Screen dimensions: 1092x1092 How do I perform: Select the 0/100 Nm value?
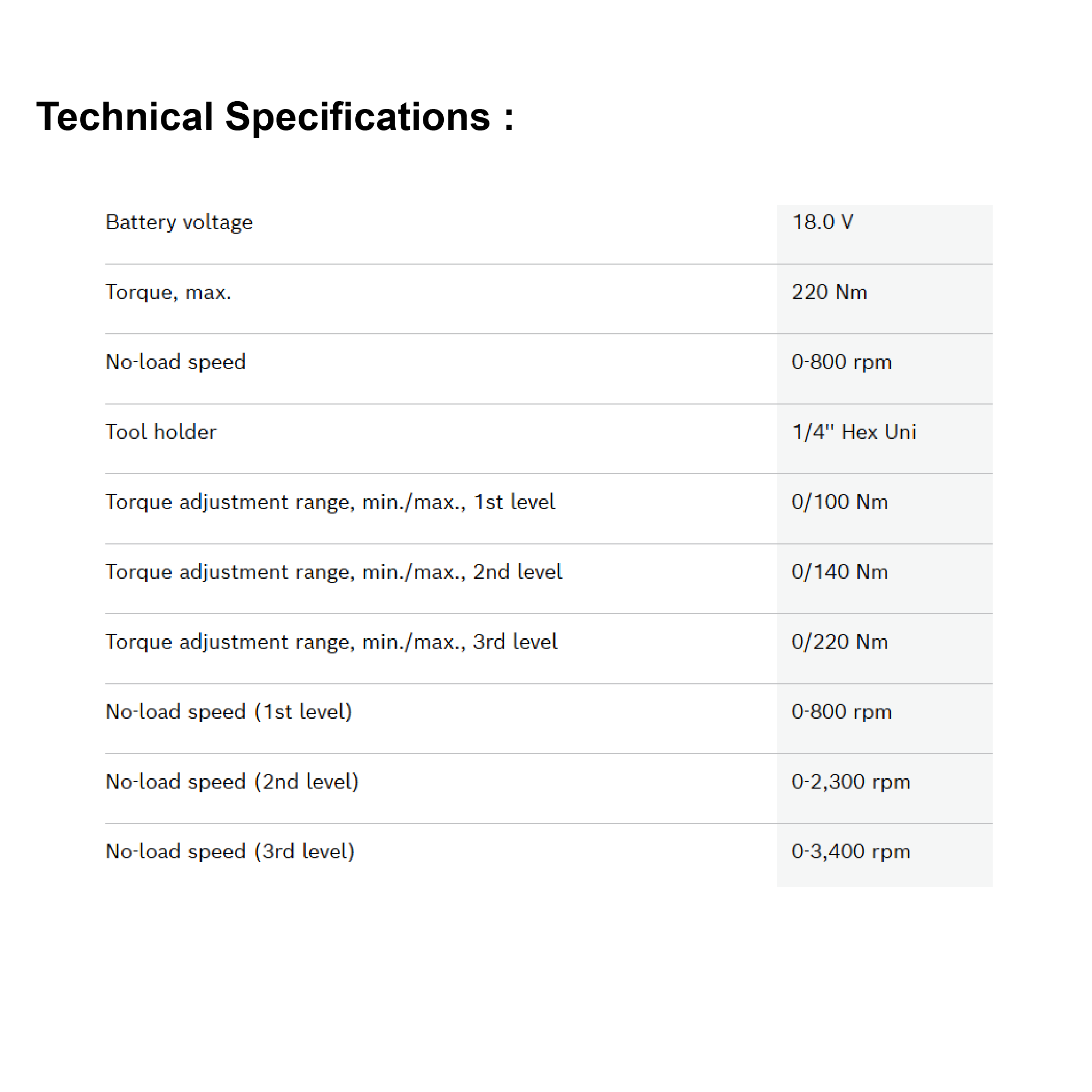pyautogui.click(x=839, y=502)
